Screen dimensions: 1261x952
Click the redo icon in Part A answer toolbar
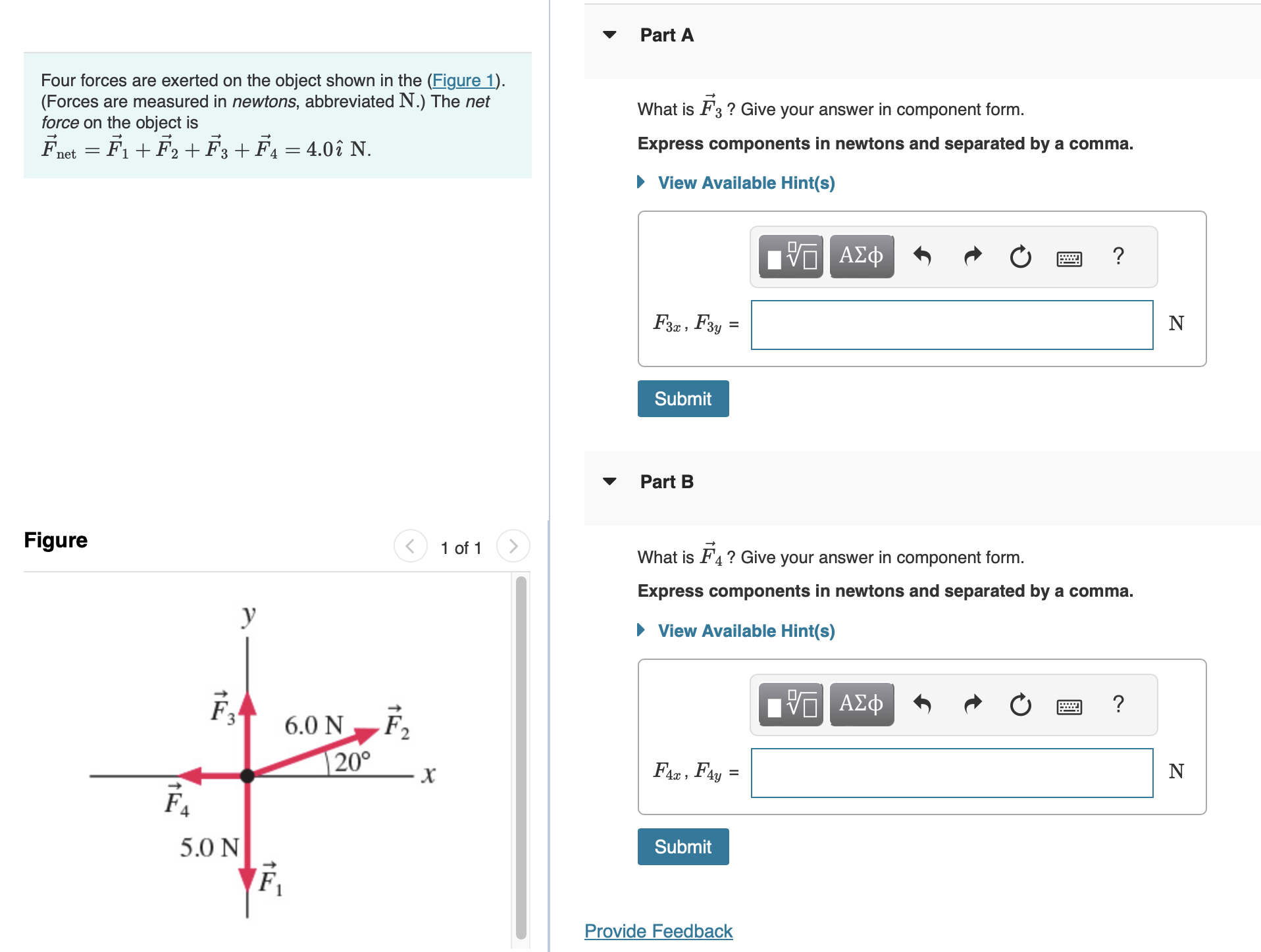972,257
